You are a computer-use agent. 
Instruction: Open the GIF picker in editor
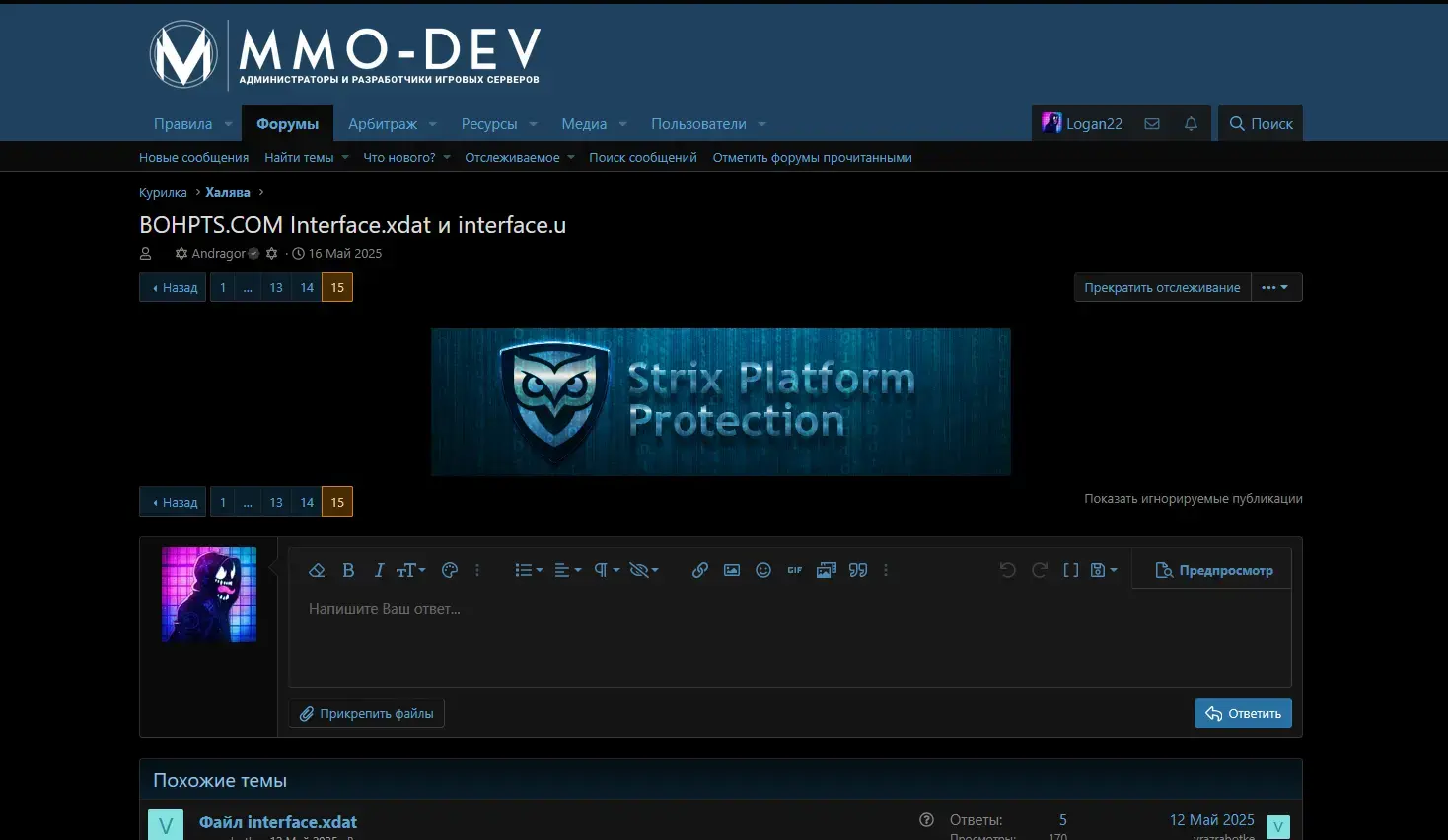coord(795,570)
